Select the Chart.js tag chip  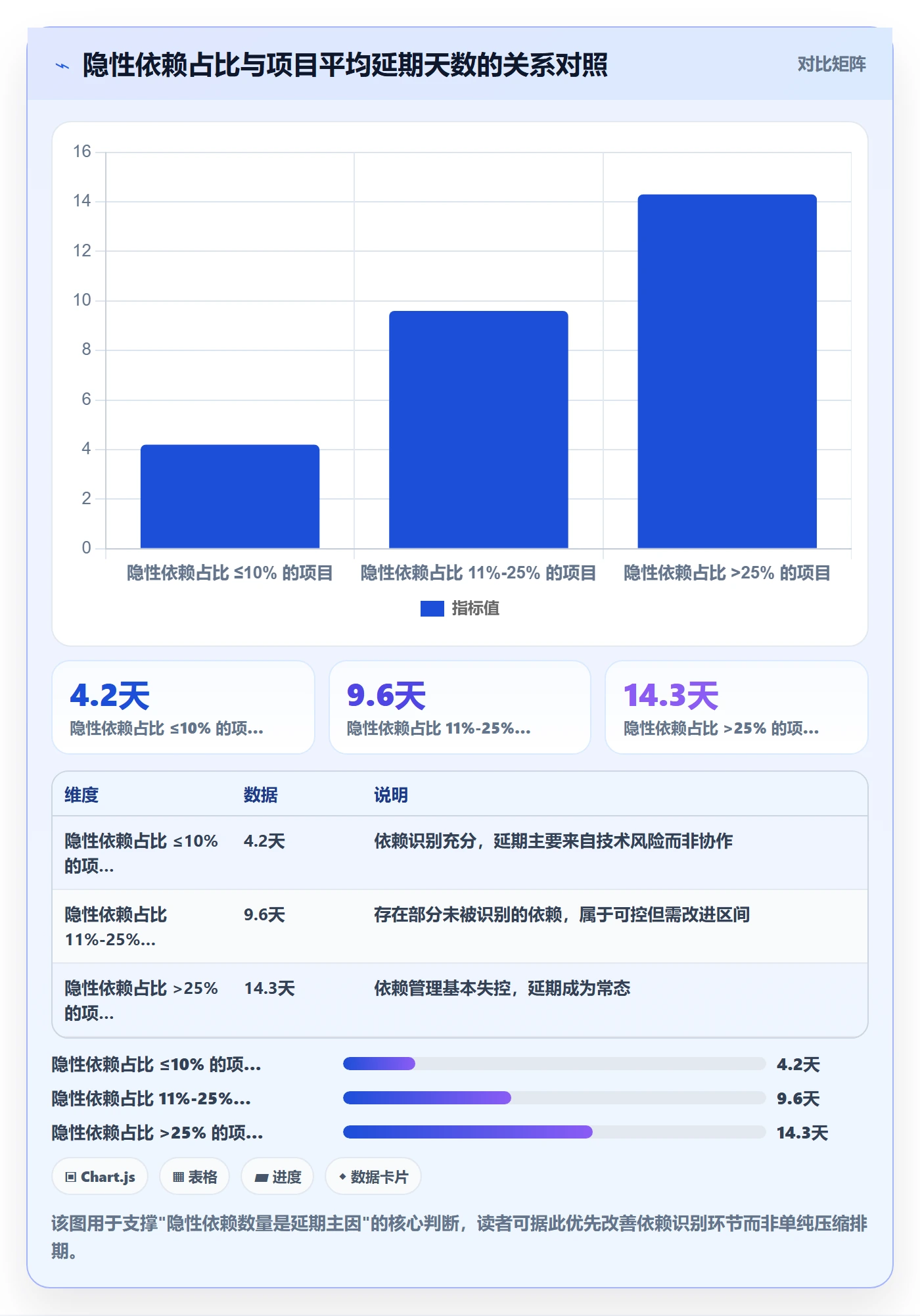(x=100, y=1177)
